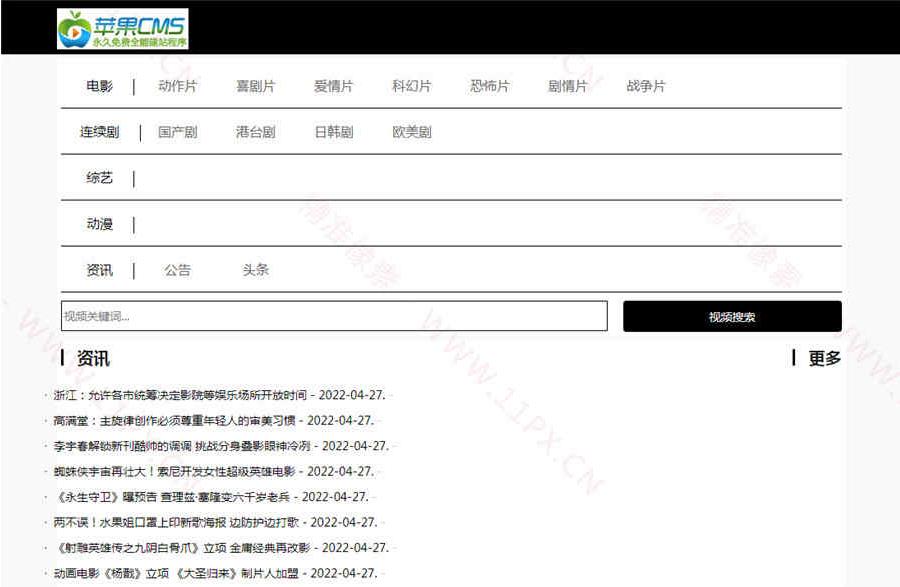The width and height of the screenshot is (900, 587).
Task: Open the 公告 announcements page
Action: click(x=178, y=269)
